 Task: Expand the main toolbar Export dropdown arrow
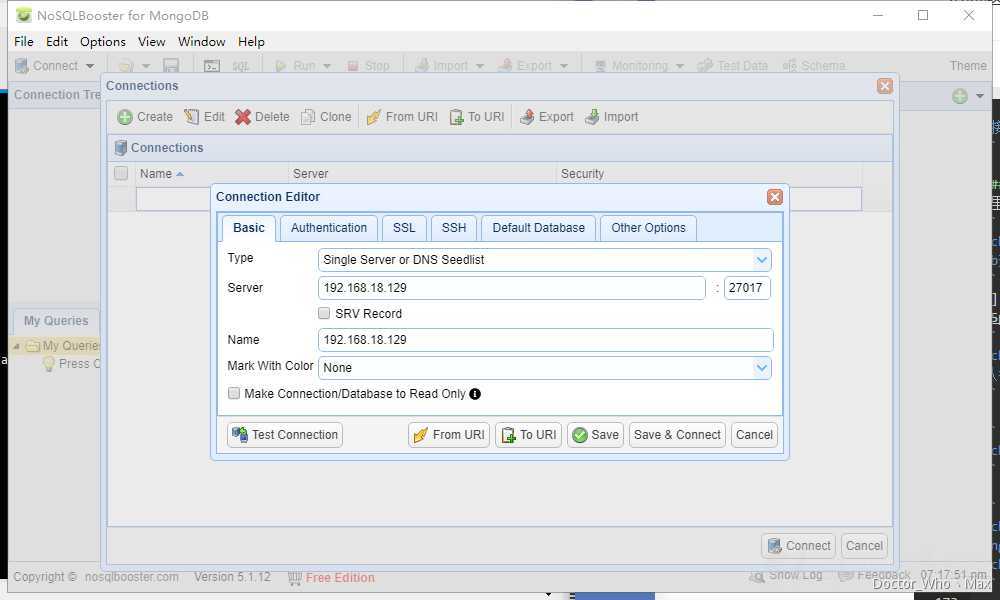coord(564,66)
